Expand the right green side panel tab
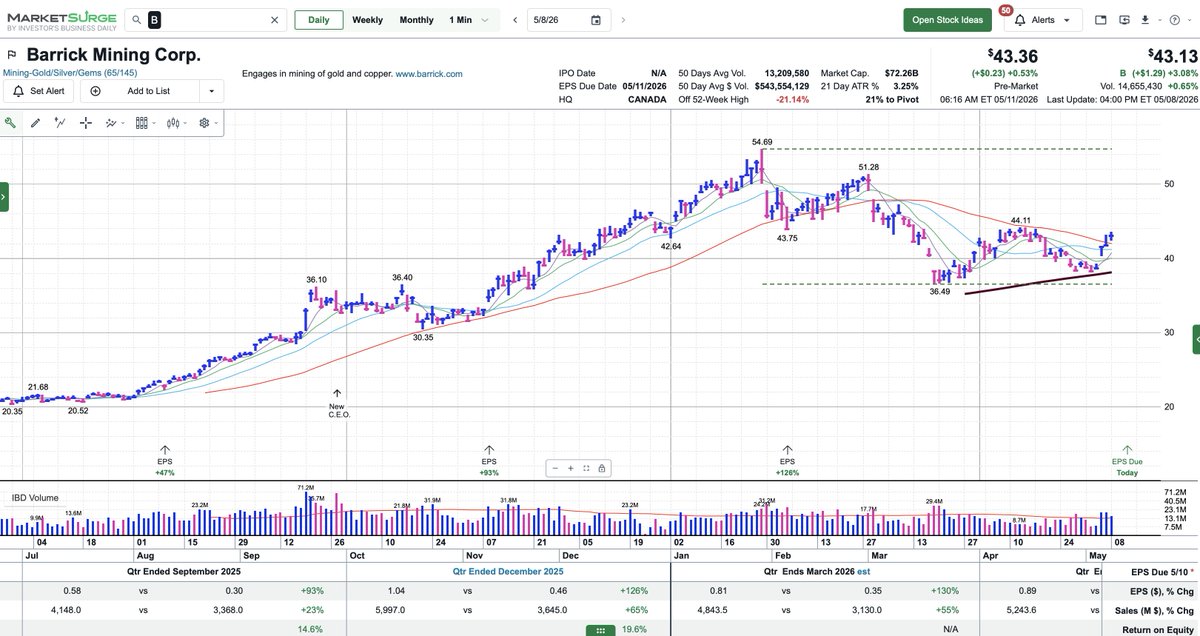1200x636 pixels. pos(1196,339)
